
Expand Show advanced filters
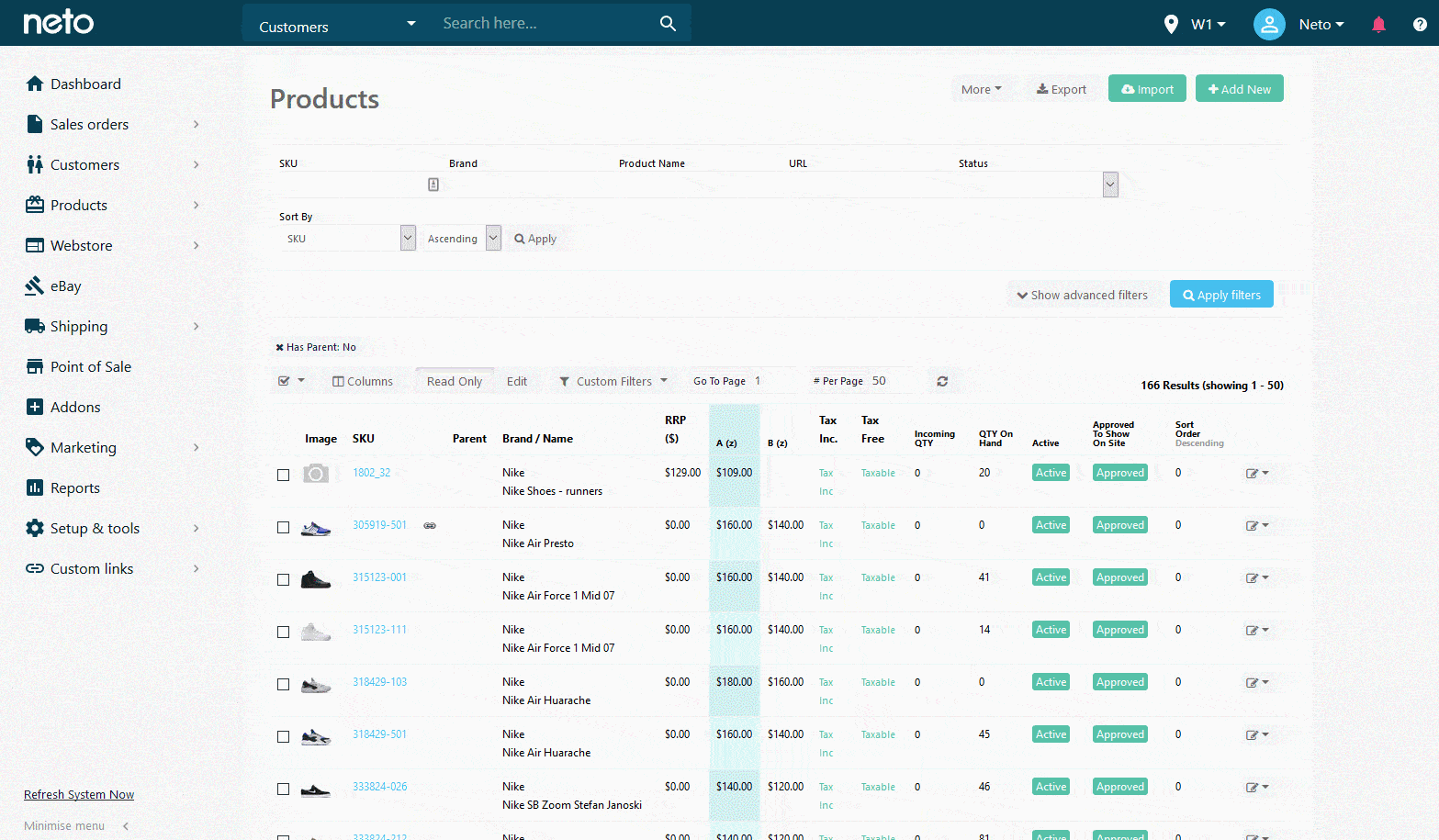1083,295
